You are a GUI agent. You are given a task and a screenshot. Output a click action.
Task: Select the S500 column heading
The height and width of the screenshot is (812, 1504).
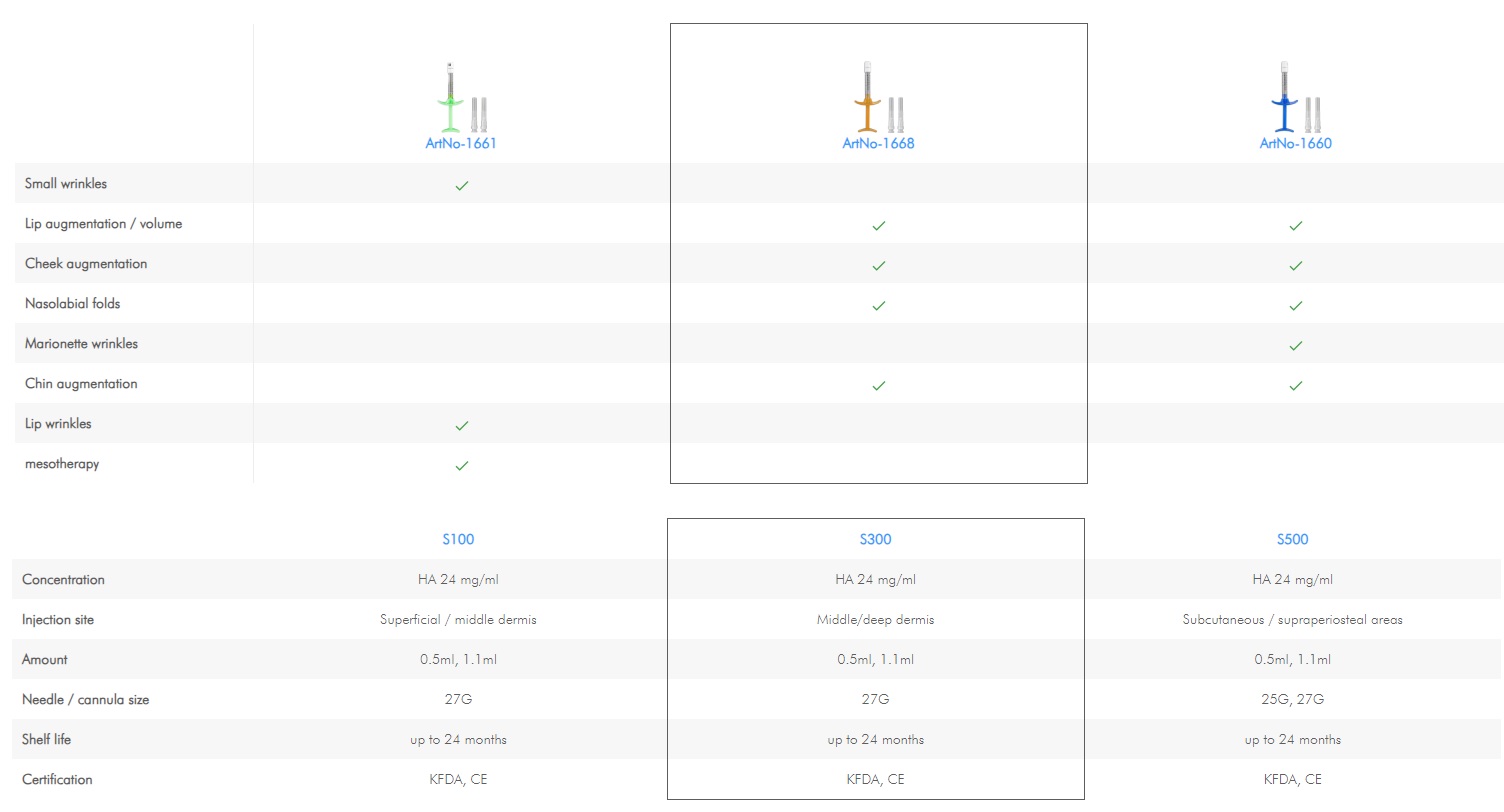[x=1292, y=539]
